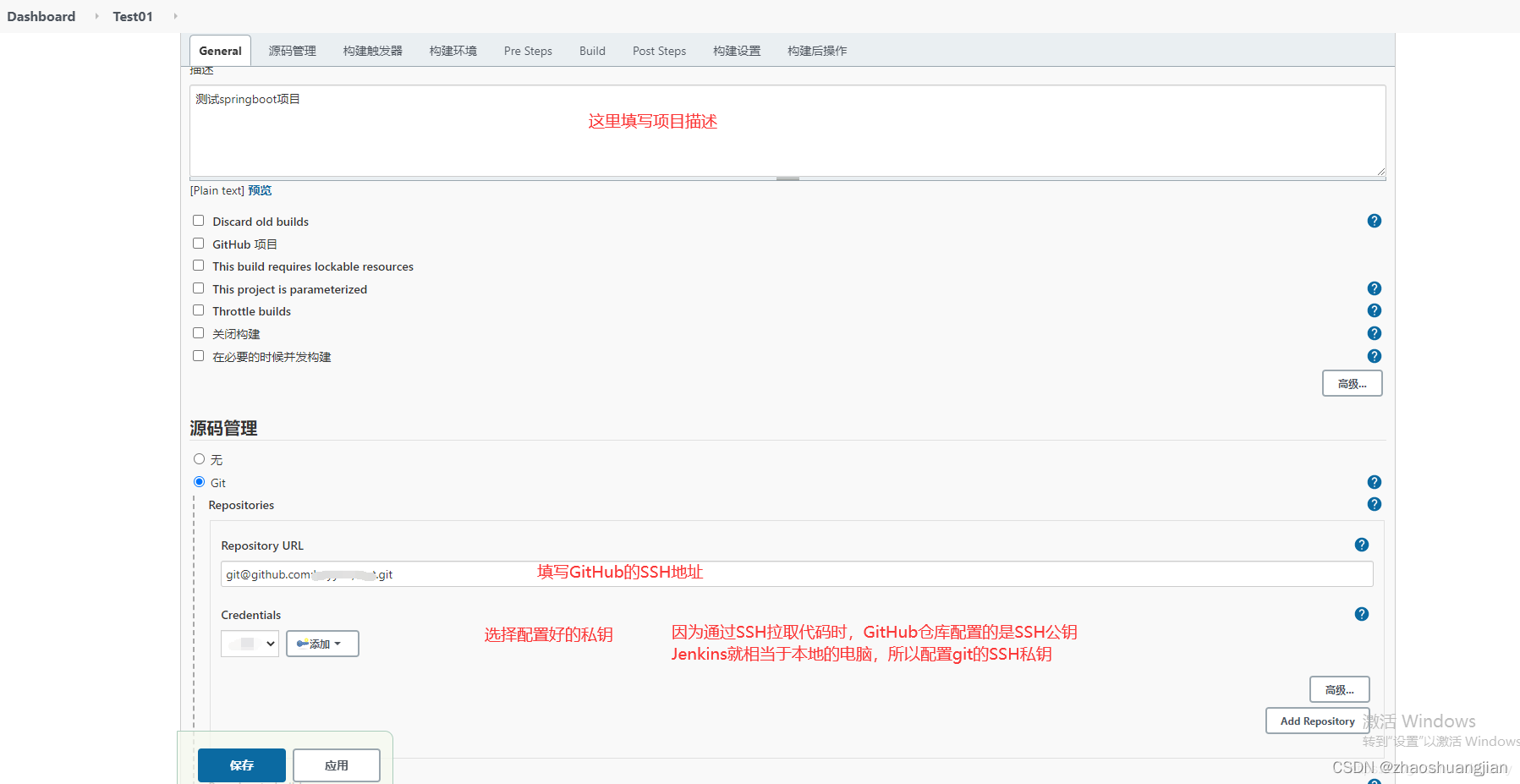The image size is (1520, 784).
Task: Open the 预览 description preview link
Action: tap(260, 189)
